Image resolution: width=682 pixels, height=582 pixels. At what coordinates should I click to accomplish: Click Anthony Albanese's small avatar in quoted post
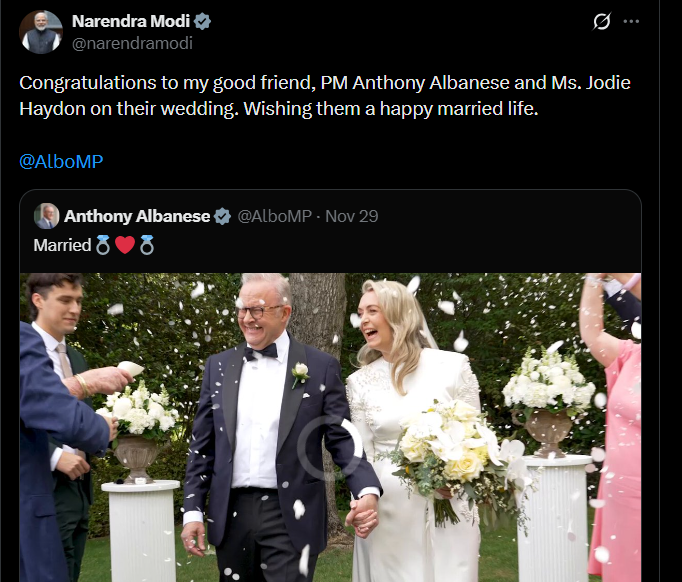(x=46, y=216)
